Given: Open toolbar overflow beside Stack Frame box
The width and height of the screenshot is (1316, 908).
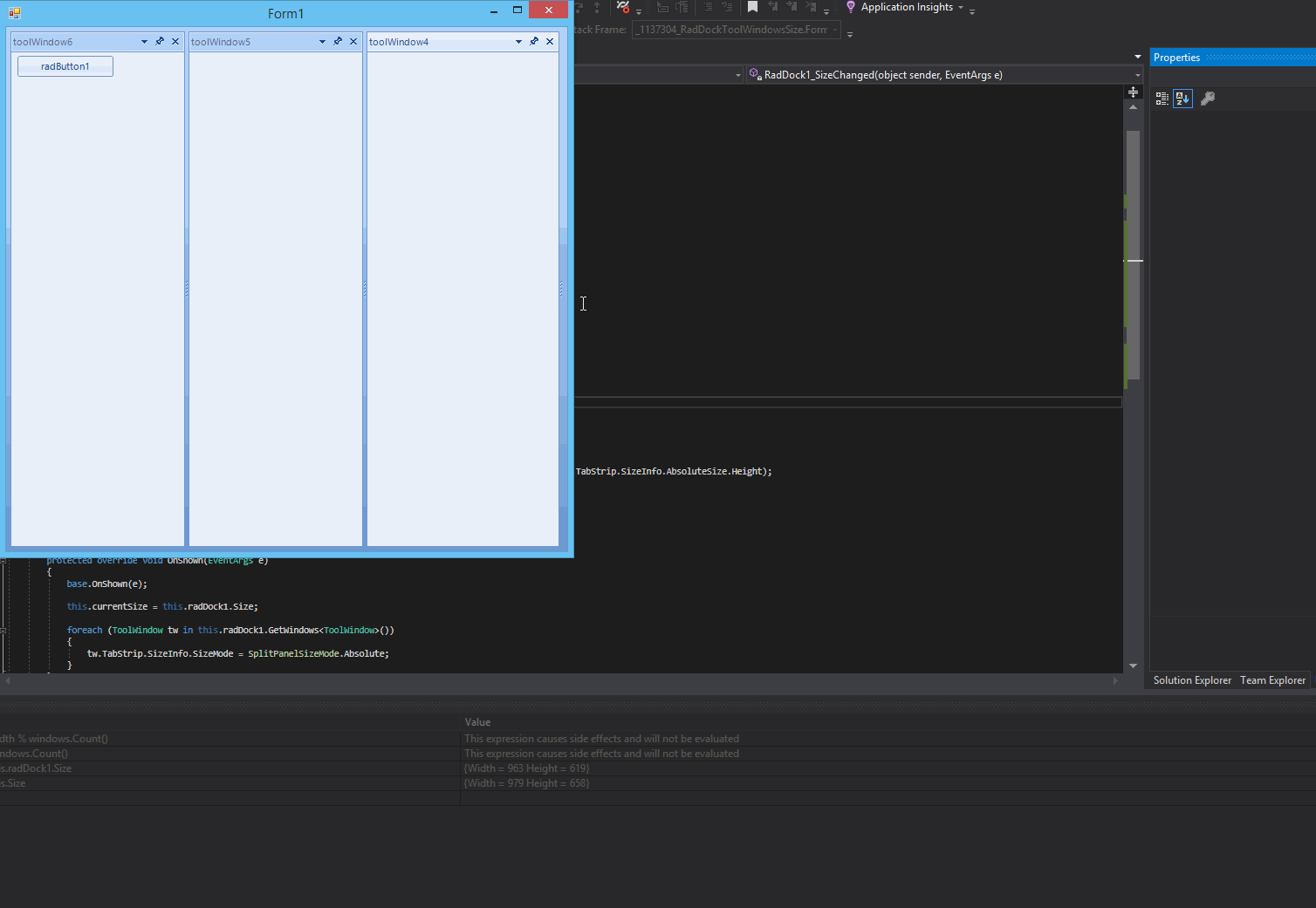Looking at the screenshot, I should pyautogui.click(x=849, y=34).
